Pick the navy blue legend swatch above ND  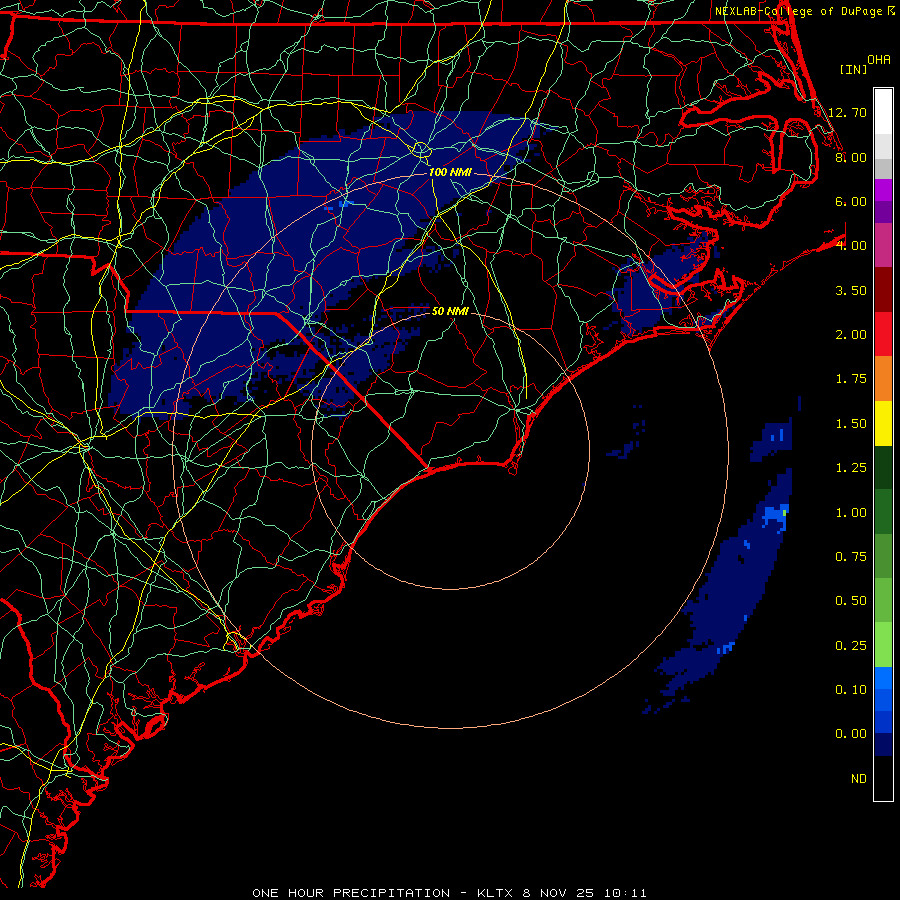click(x=883, y=745)
